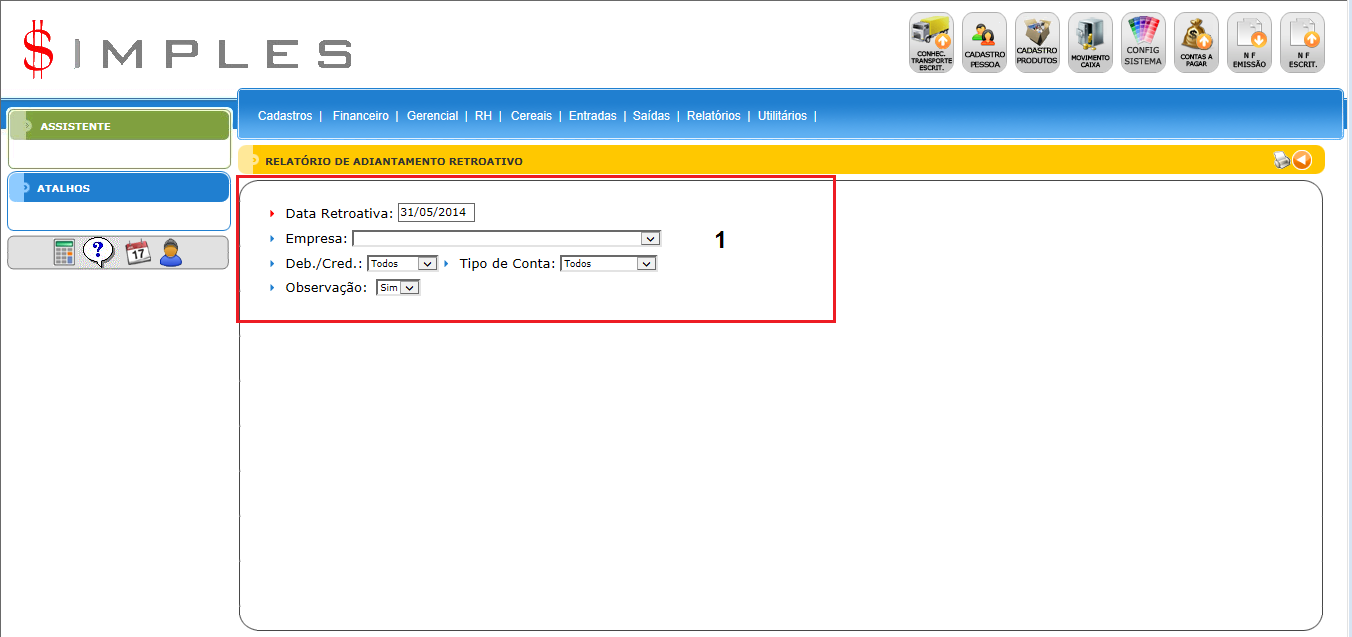The image size is (1352, 637).
Task: Open Movimento Caixa safe icon
Action: (1090, 42)
